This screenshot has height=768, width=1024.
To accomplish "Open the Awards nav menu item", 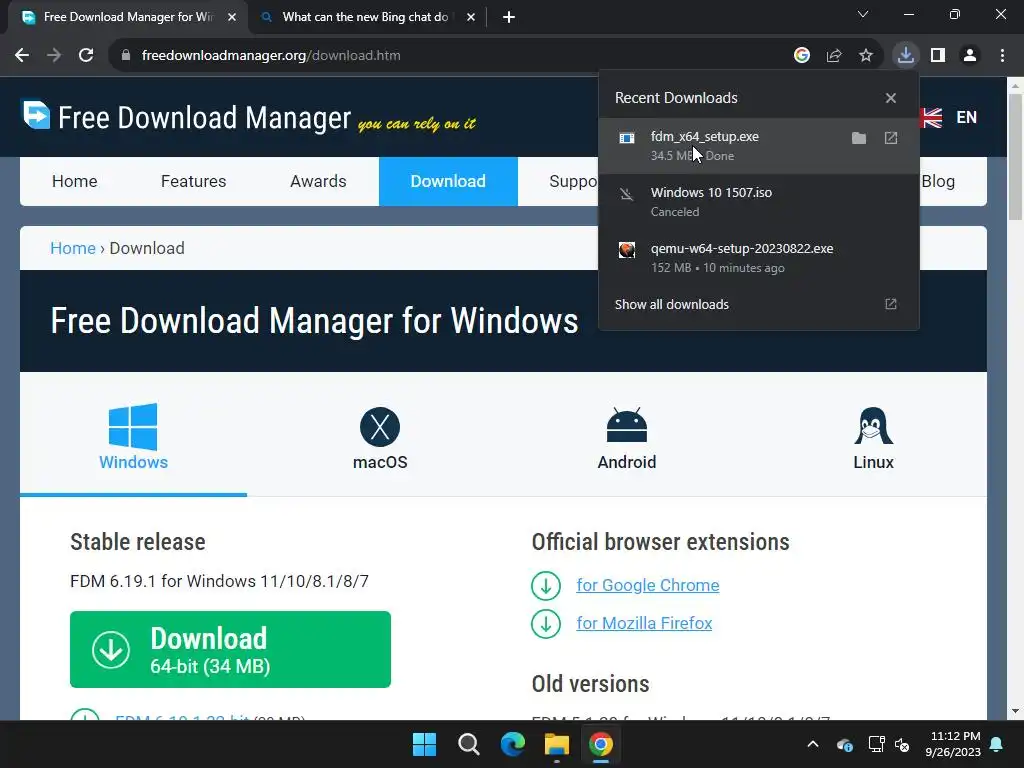I will click(x=318, y=182).
